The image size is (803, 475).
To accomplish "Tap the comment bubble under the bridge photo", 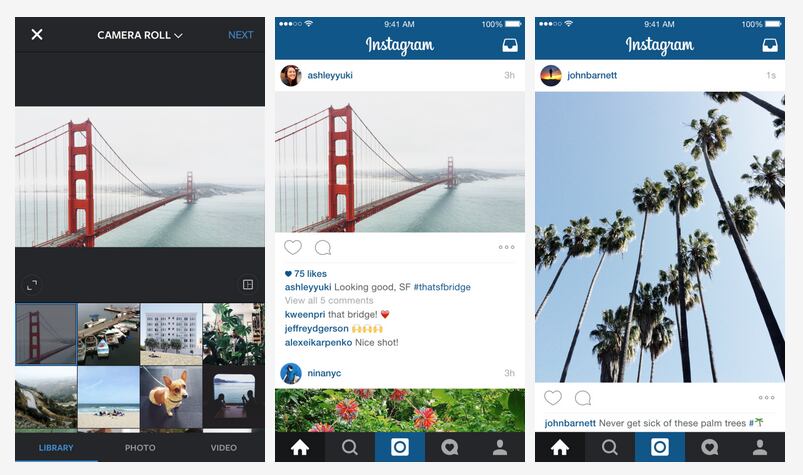I will (323, 248).
